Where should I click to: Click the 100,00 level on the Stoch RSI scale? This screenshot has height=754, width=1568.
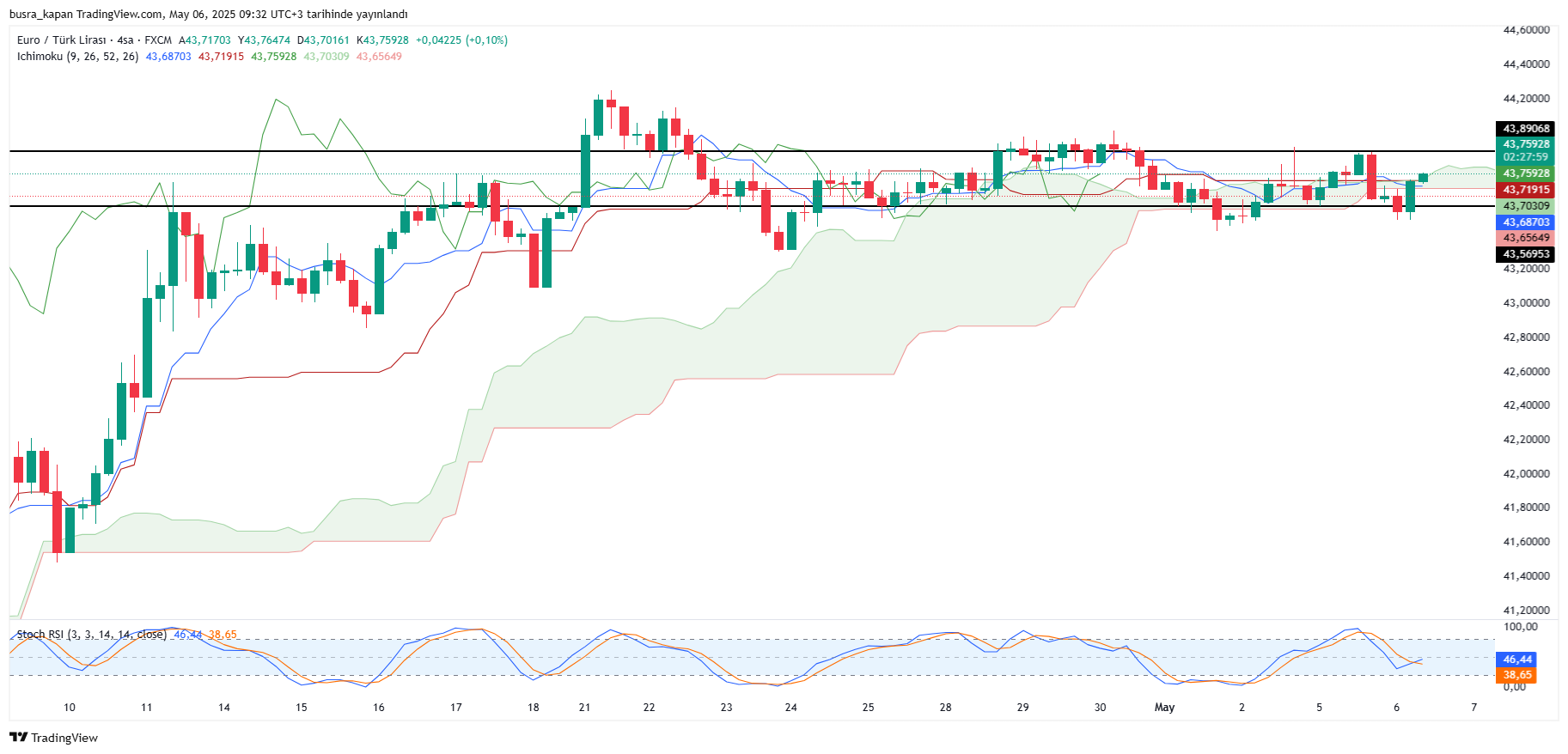point(1519,627)
